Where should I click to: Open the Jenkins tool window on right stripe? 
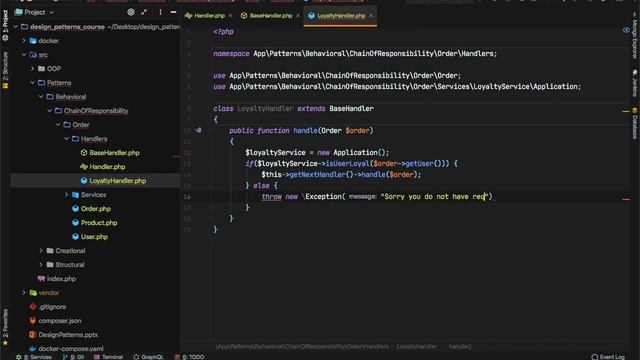pyautogui.click(x=635, y=83)
